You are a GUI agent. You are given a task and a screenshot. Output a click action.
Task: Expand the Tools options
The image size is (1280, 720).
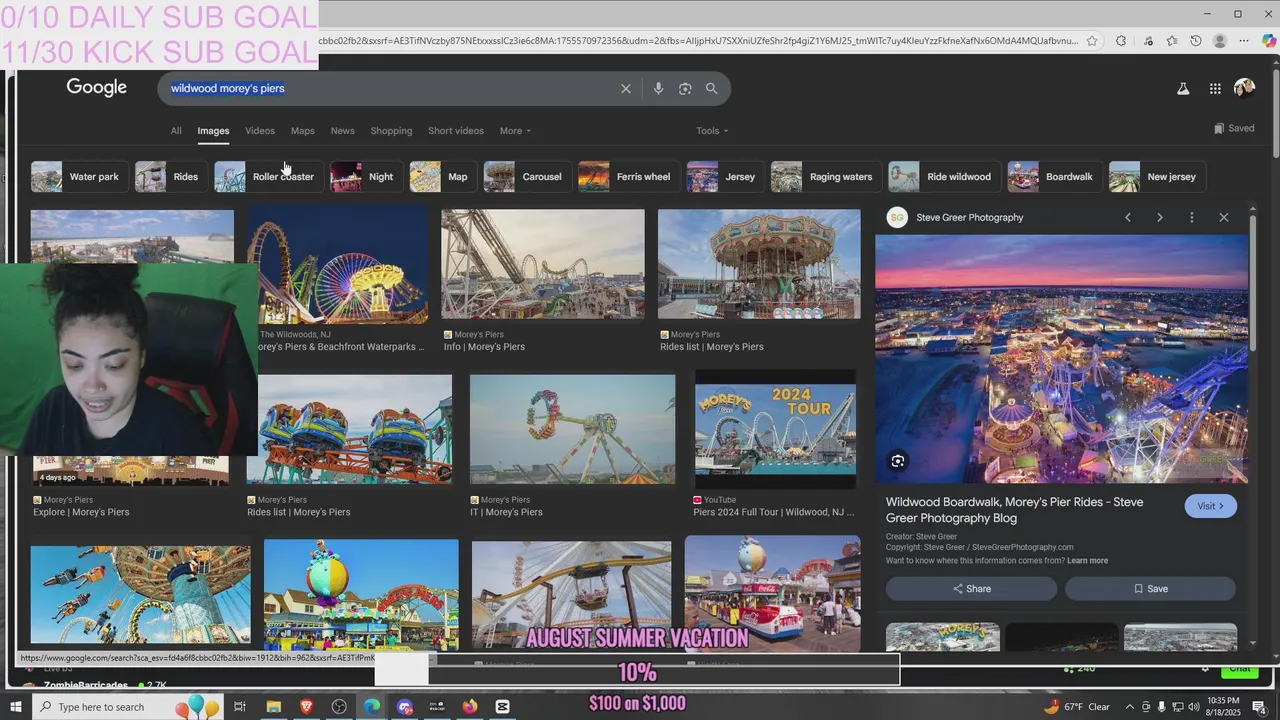[712, 131]
